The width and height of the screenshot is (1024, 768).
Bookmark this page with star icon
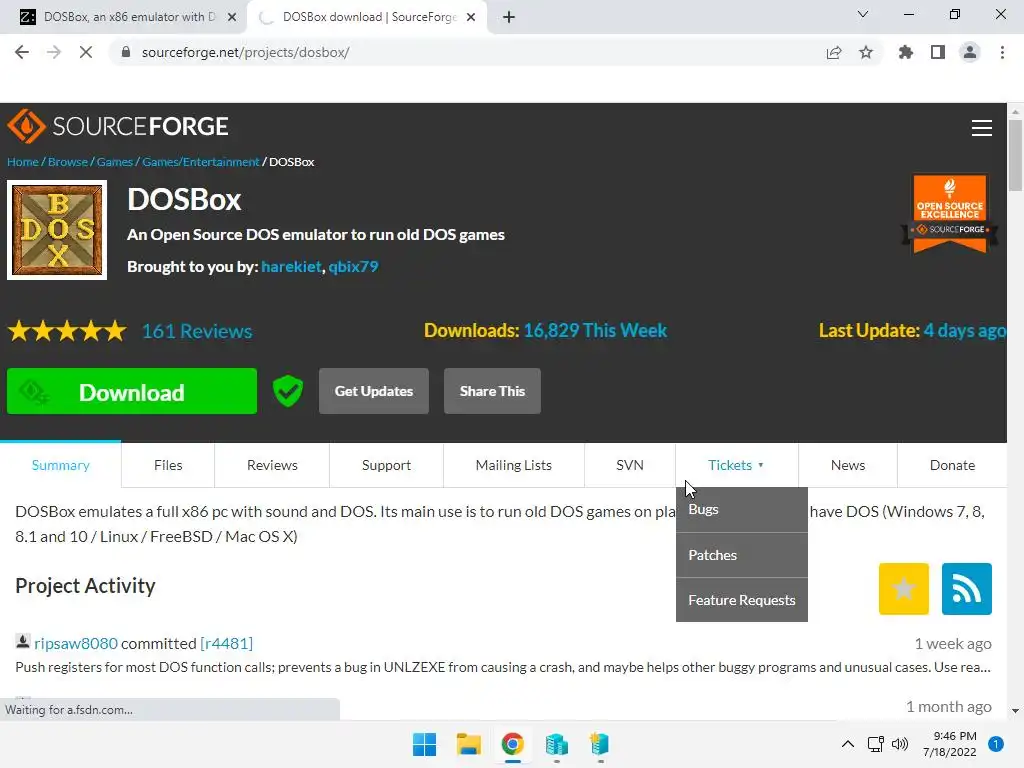pos(866,52)
